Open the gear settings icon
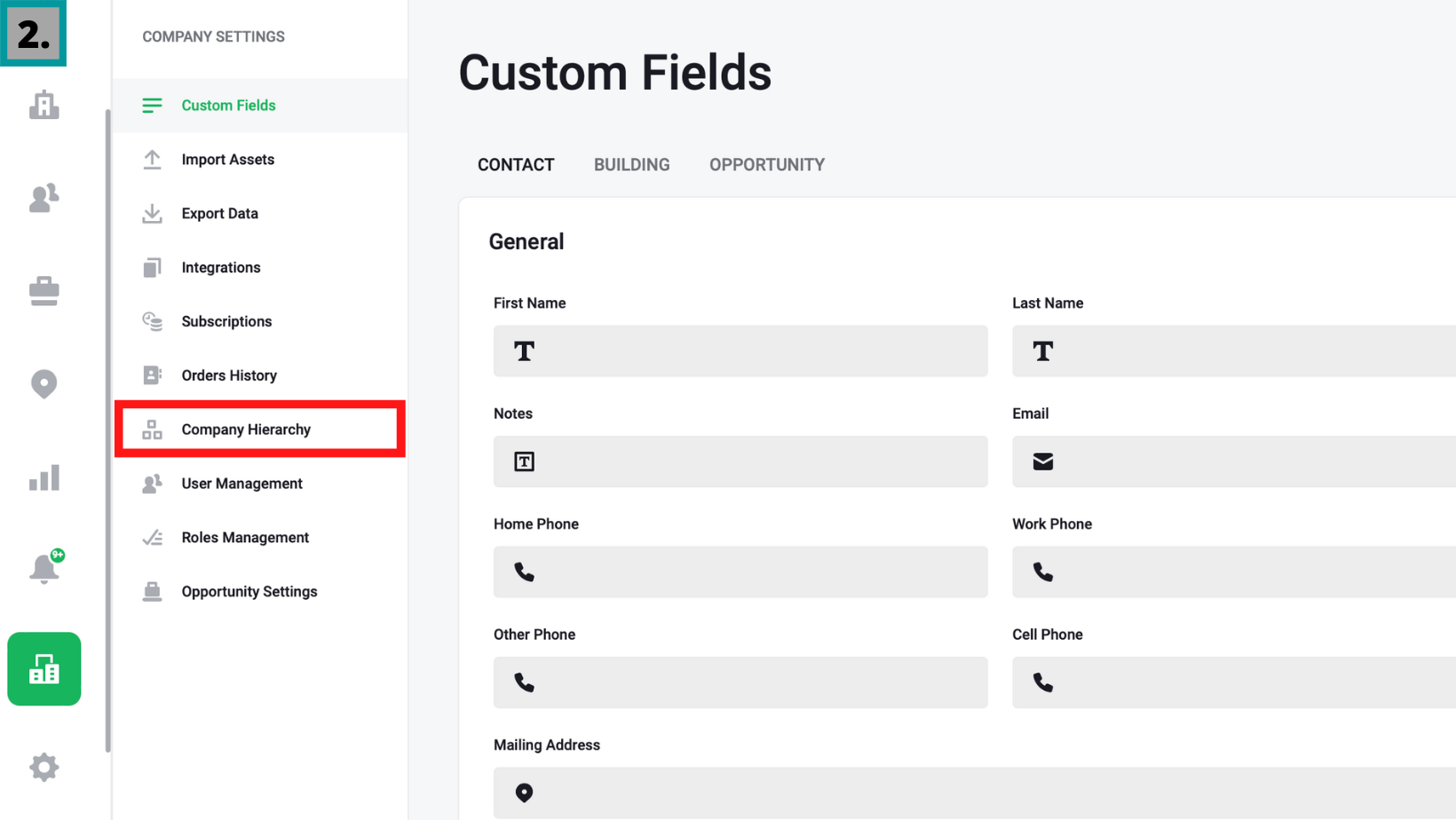This screenshot has width=1456, height=820. (44, 767)
